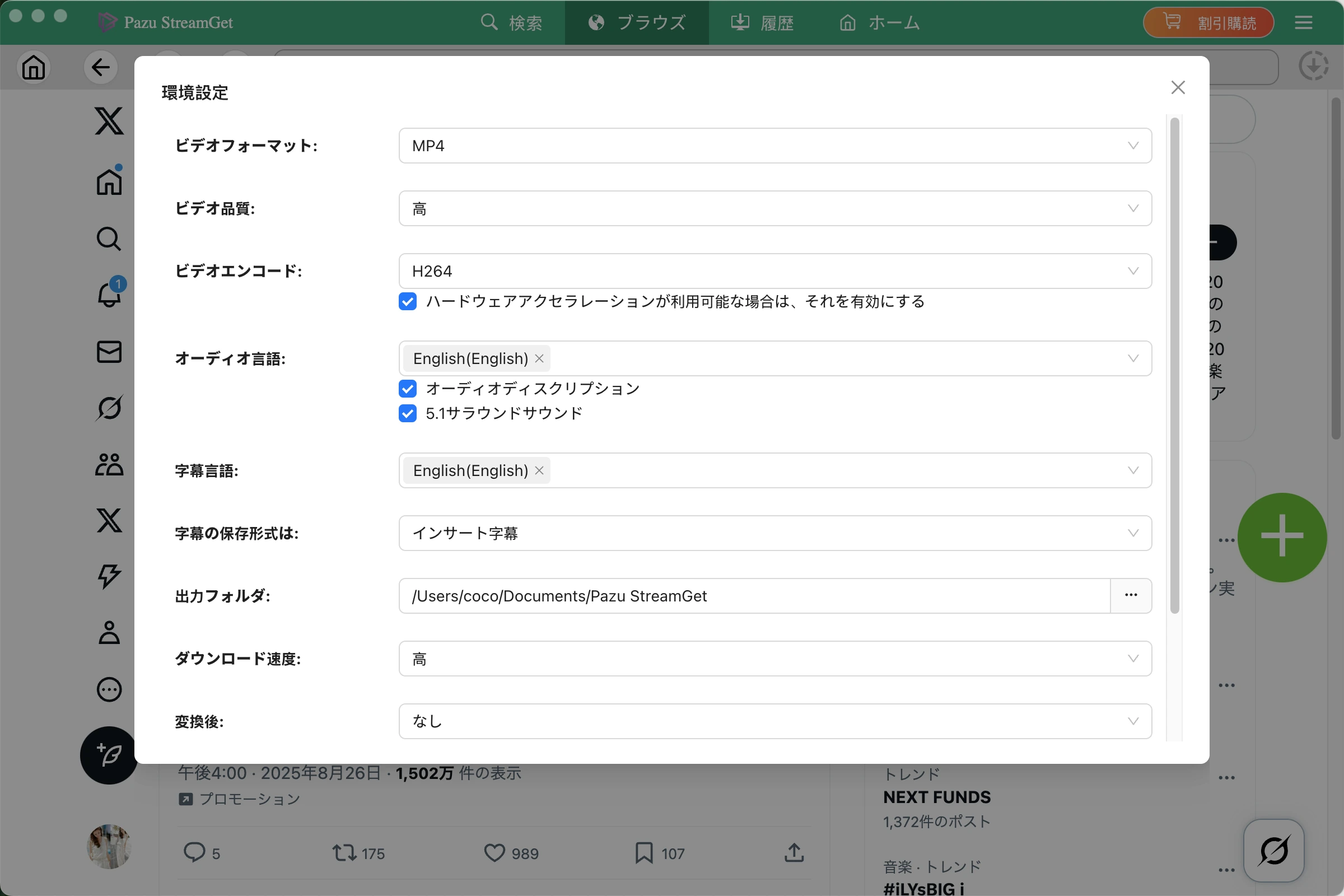
Task: Click 1,372件のポスト text
Action: (x=936, y=822)
